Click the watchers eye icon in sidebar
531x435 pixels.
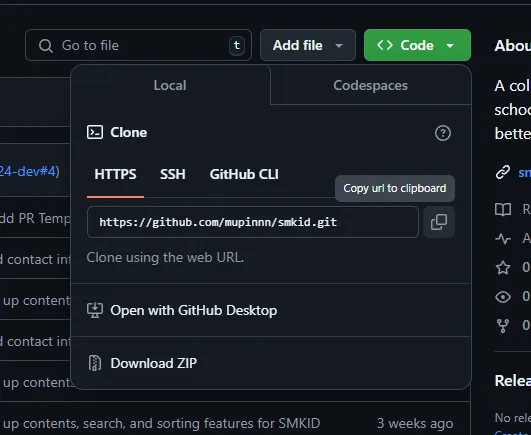point(503,297)
